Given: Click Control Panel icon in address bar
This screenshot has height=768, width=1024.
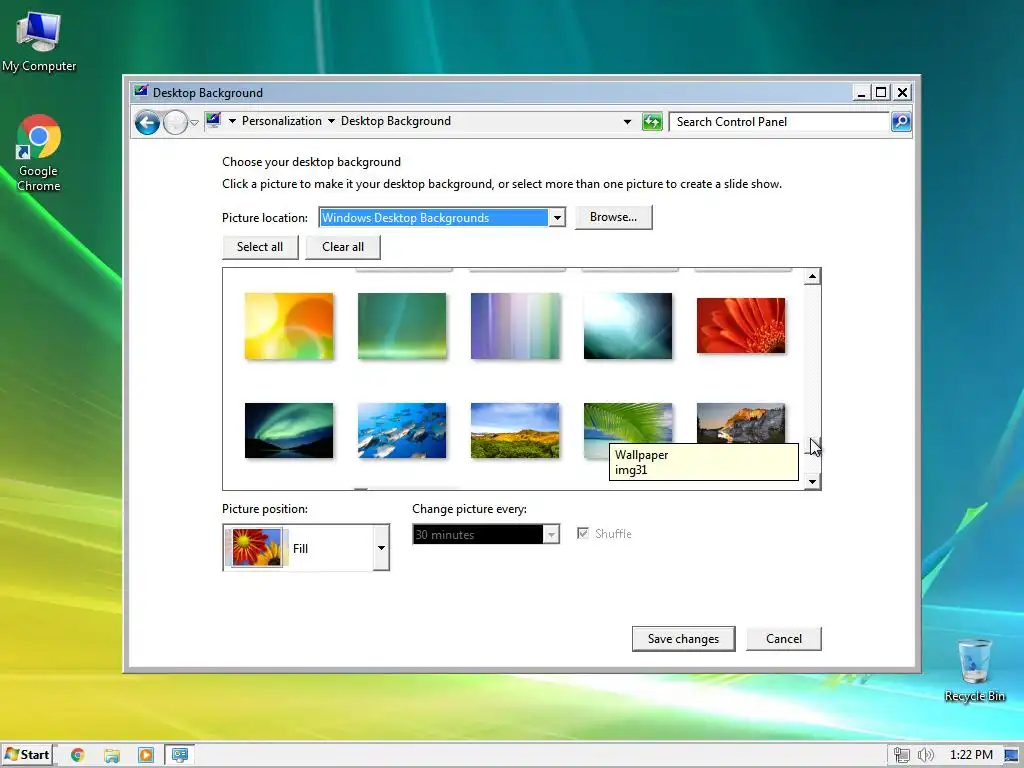Looking at the screenshot, I should click(213, 120).
